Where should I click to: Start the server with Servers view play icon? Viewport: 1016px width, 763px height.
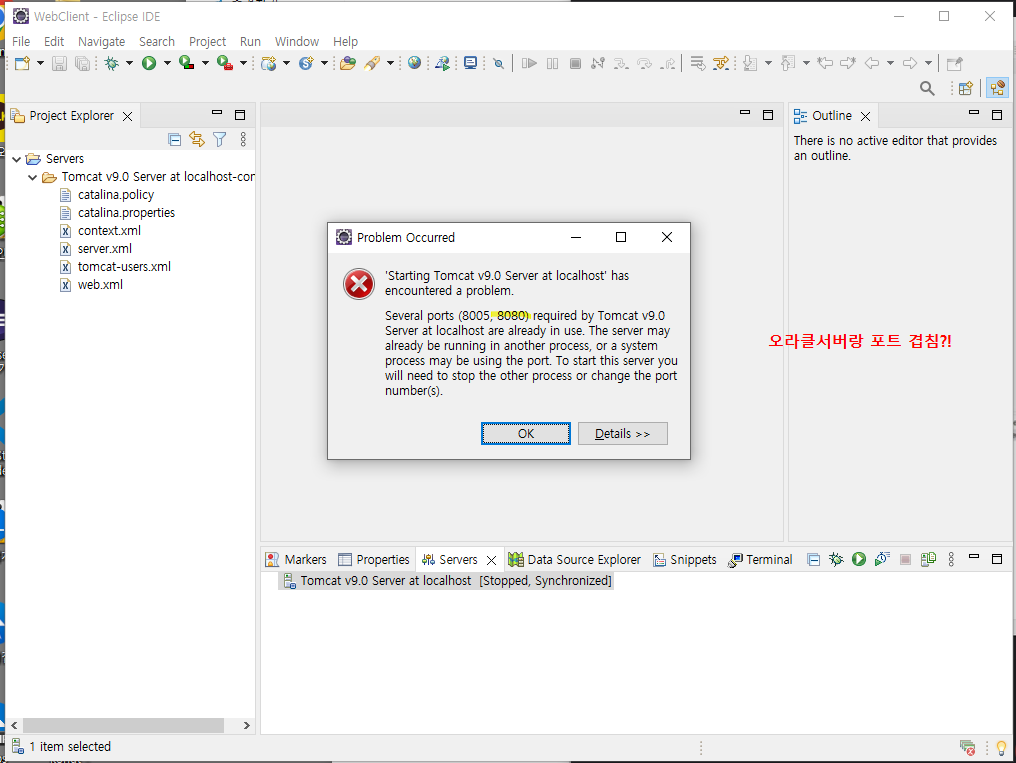(859, 559)
